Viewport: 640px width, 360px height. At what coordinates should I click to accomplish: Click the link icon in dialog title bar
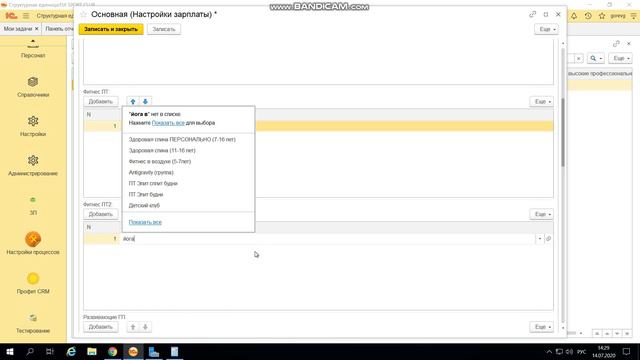(x=533, y=14)
